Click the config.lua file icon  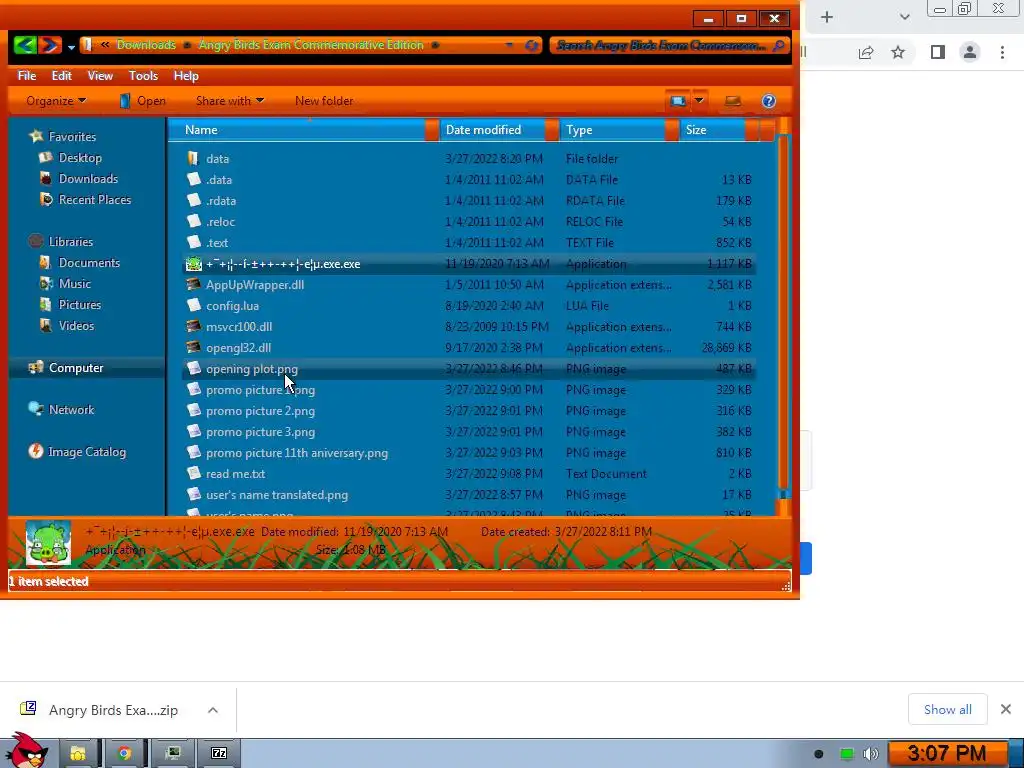[x=193, y=305]
